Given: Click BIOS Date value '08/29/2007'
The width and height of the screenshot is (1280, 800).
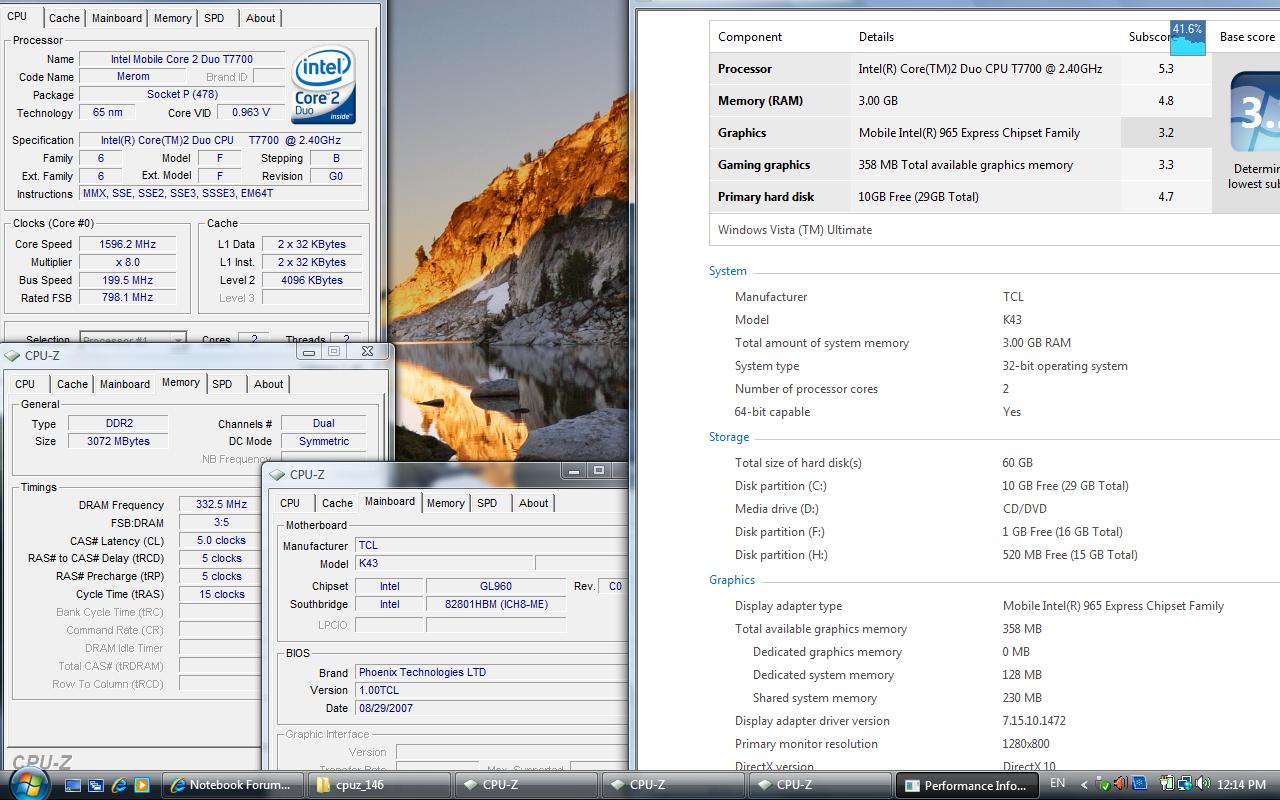Looking at the screenshot, I should [x=491, y=708].
